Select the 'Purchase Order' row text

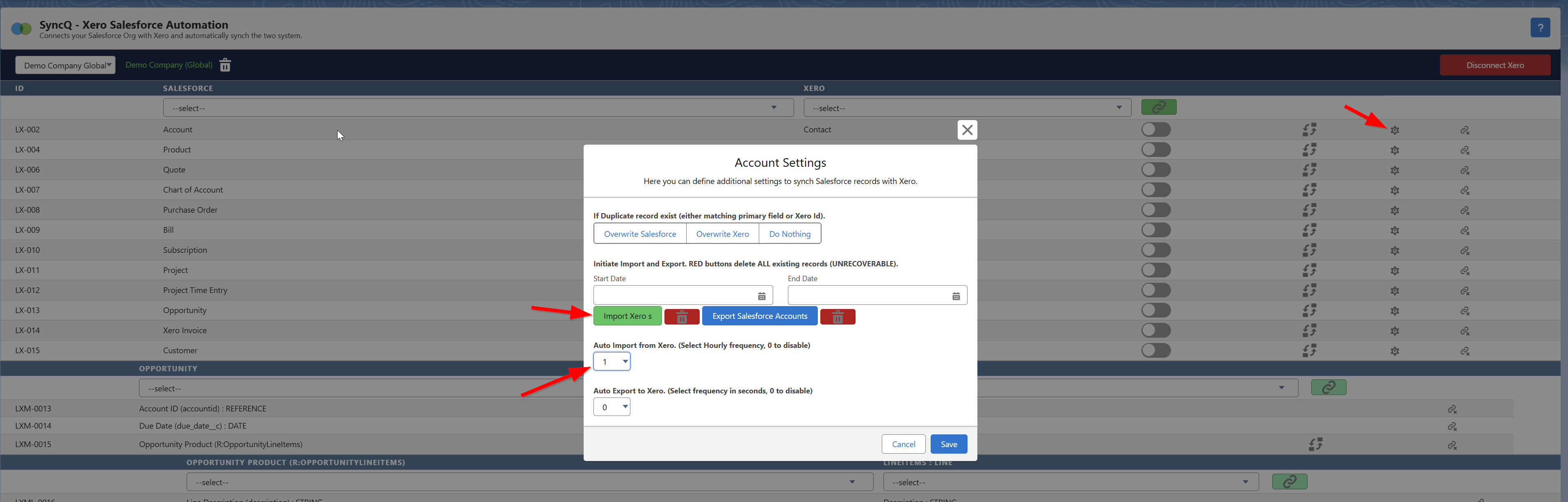[190, 210]
